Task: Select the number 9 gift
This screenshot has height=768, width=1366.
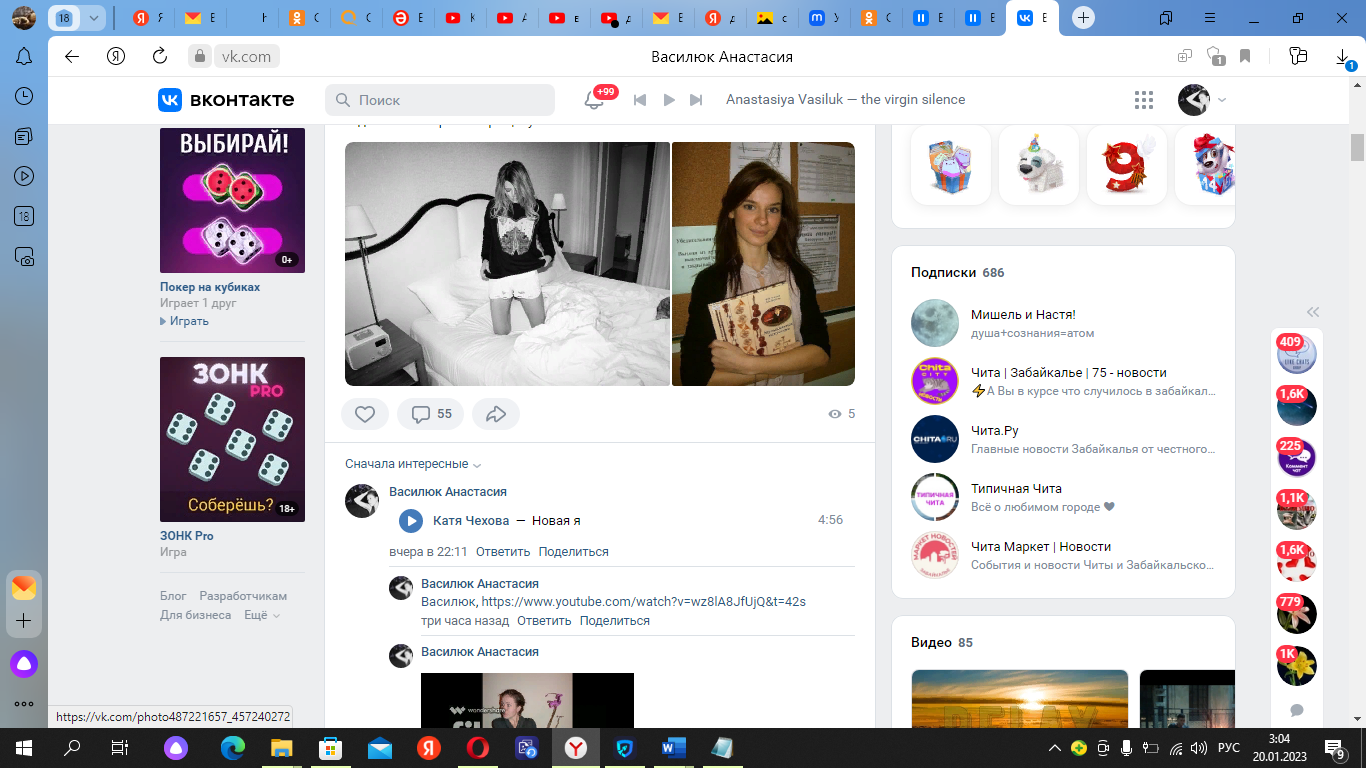Action: (1127, 165)
